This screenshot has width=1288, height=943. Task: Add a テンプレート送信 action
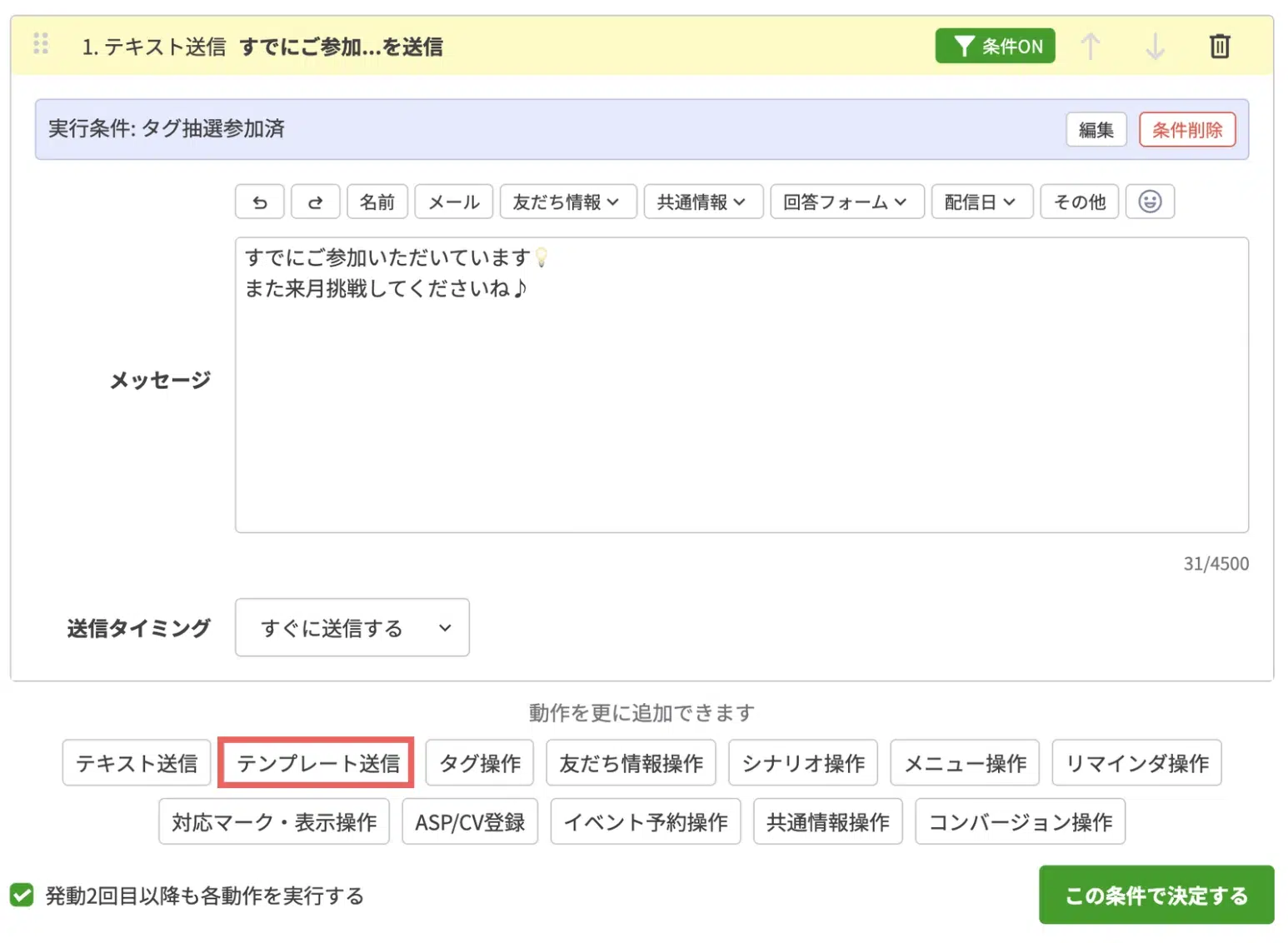[317, 763]
